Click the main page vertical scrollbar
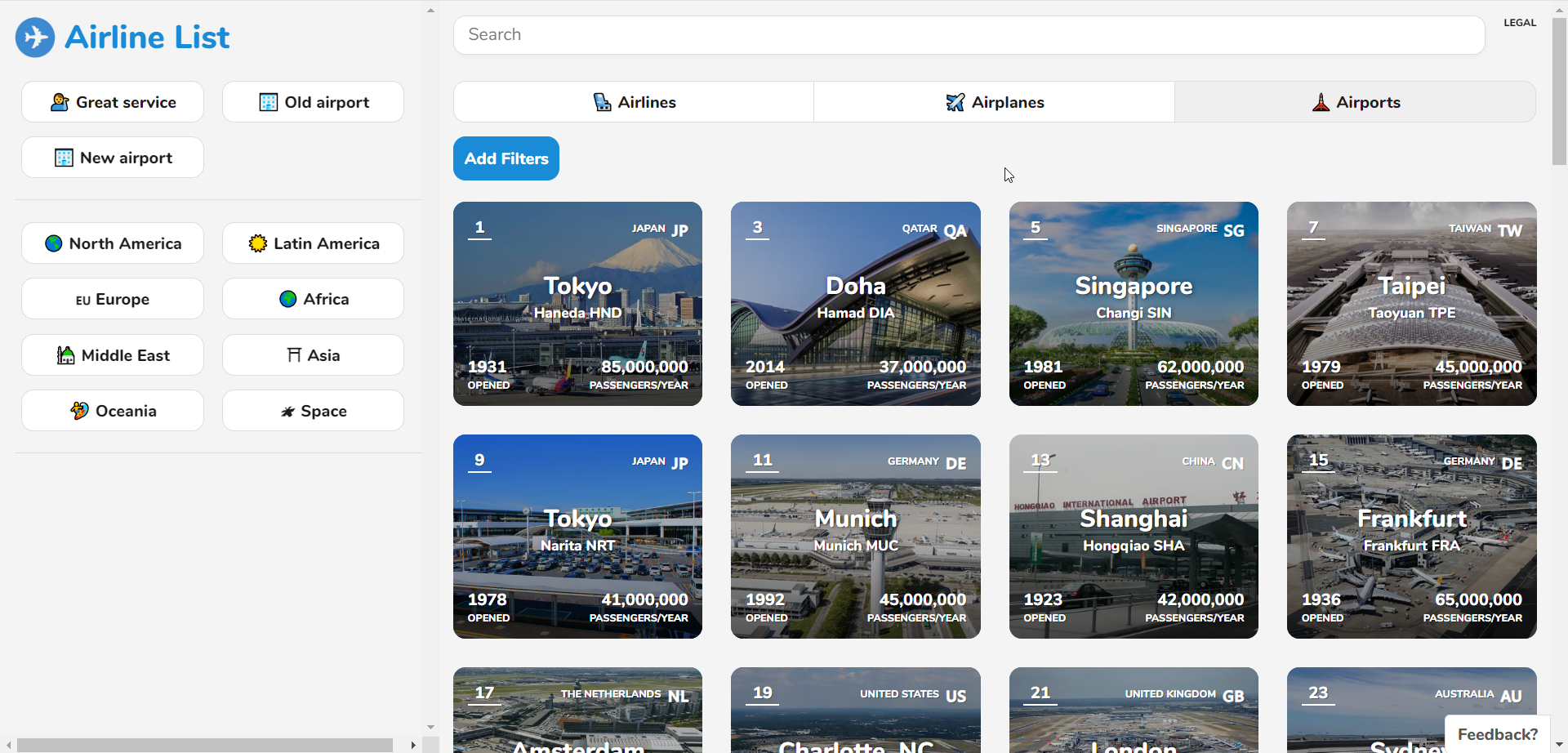Viewport: 1568px width, 753px height. [1559, 91]
